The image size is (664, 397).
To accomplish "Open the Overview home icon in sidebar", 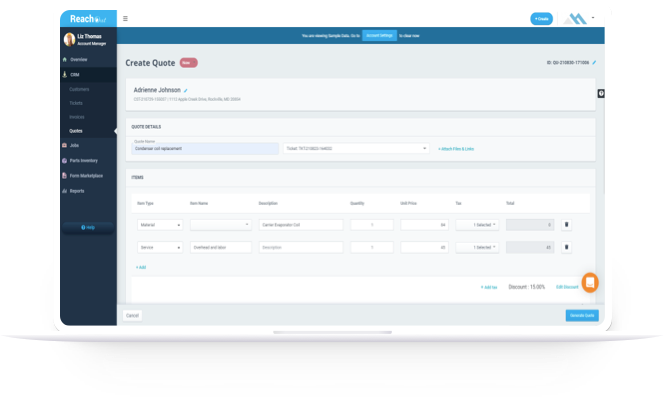I will point(65,60).
